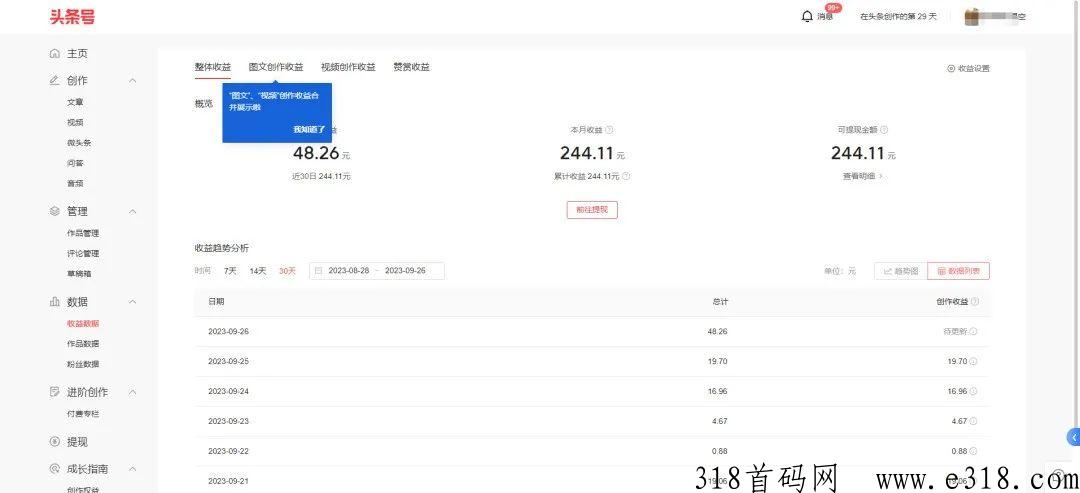Switch to 图文创作收益 tab
This screenshot has height=493, width=1080.
276,67
